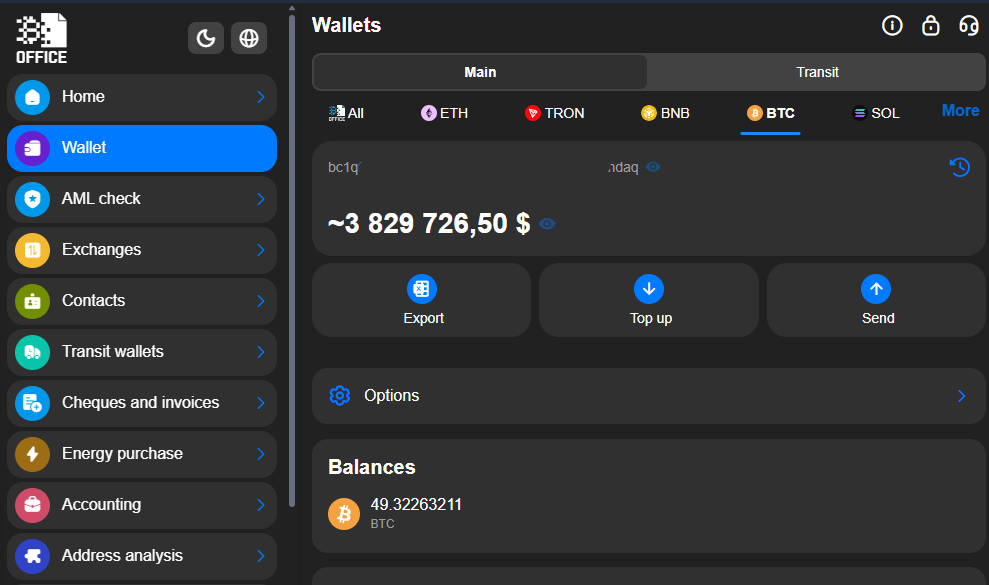Open support headset icon
Image resolution: width=989 pixels, height=585 pixels.
[968, 26]
